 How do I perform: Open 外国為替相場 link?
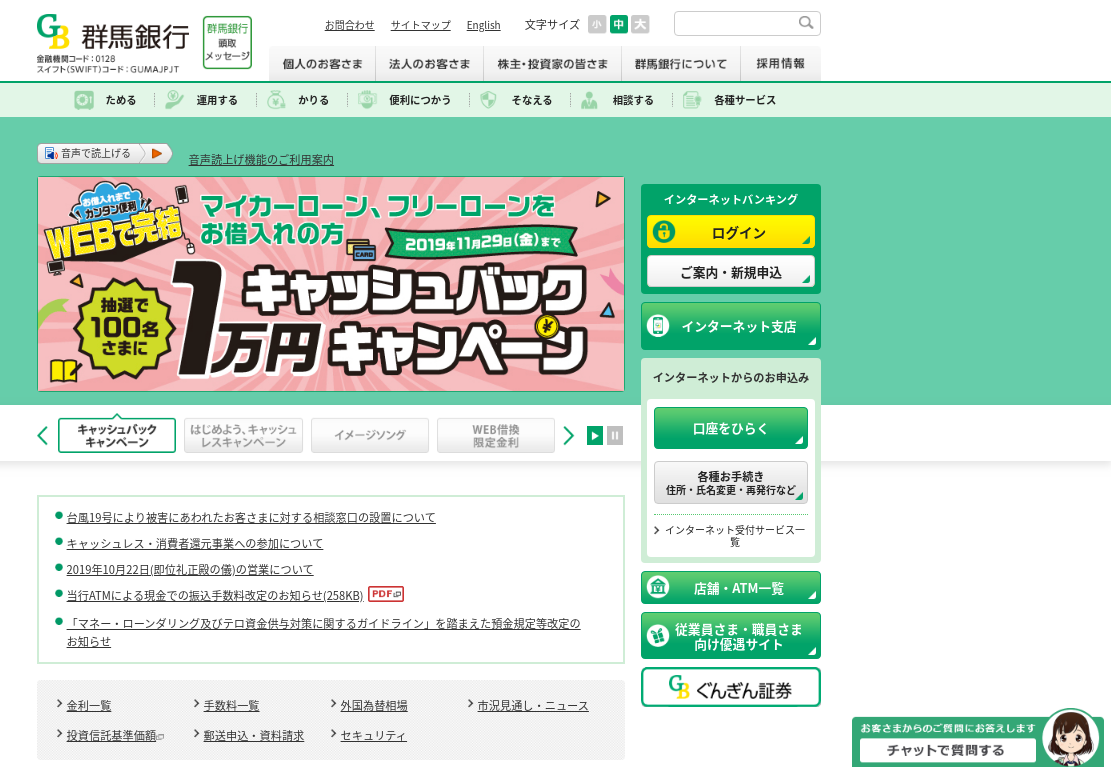click(x=373, y=705)
